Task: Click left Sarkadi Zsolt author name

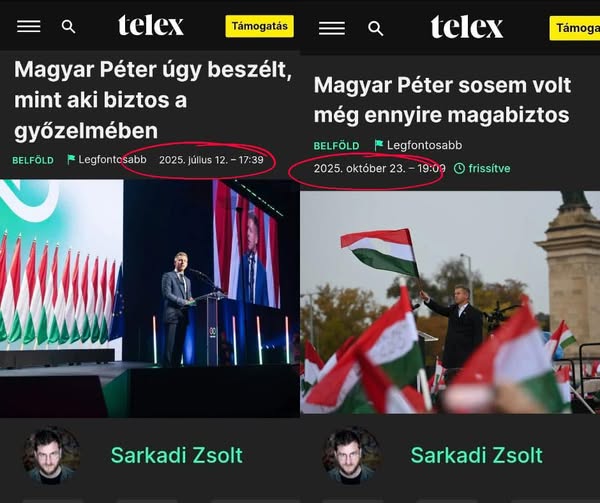Action: [177, 455]
